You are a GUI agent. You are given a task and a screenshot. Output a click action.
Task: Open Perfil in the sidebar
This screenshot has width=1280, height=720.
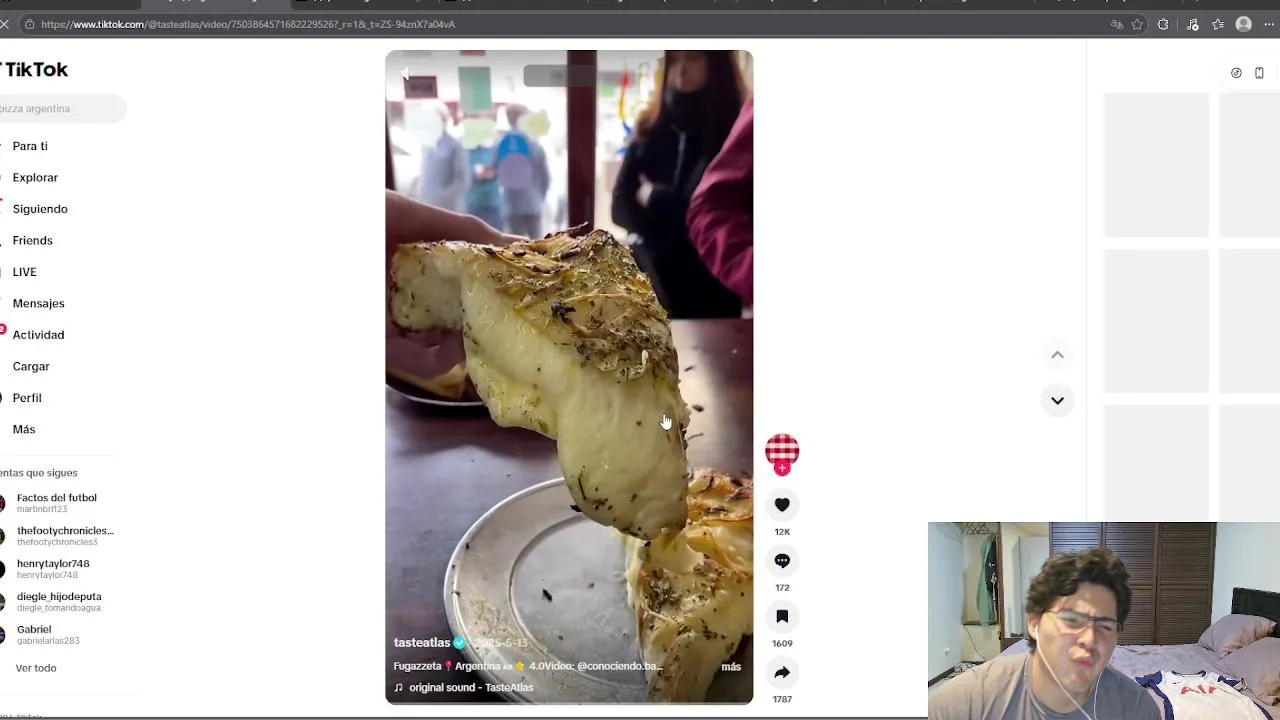[x=27, y=398]
